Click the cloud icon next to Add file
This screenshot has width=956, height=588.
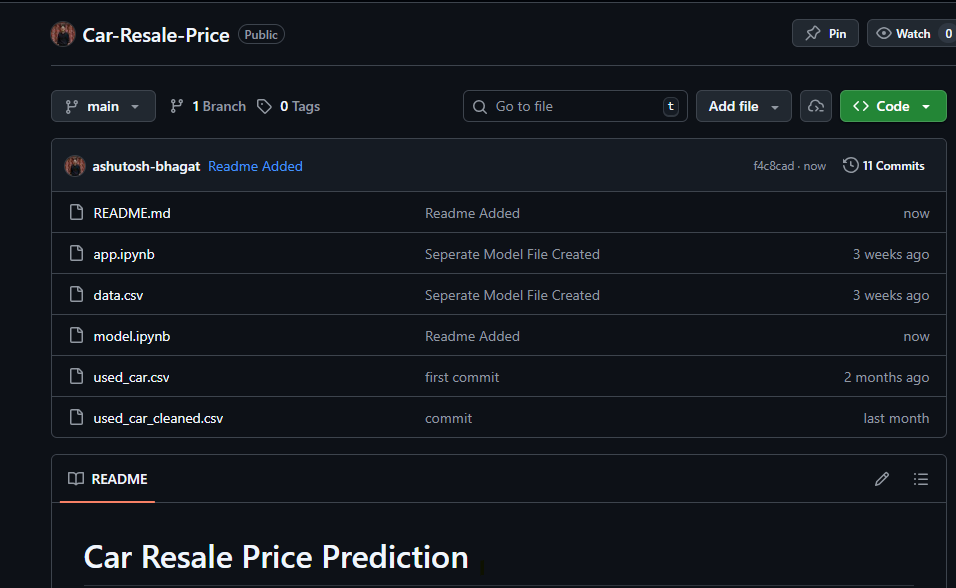816,106
